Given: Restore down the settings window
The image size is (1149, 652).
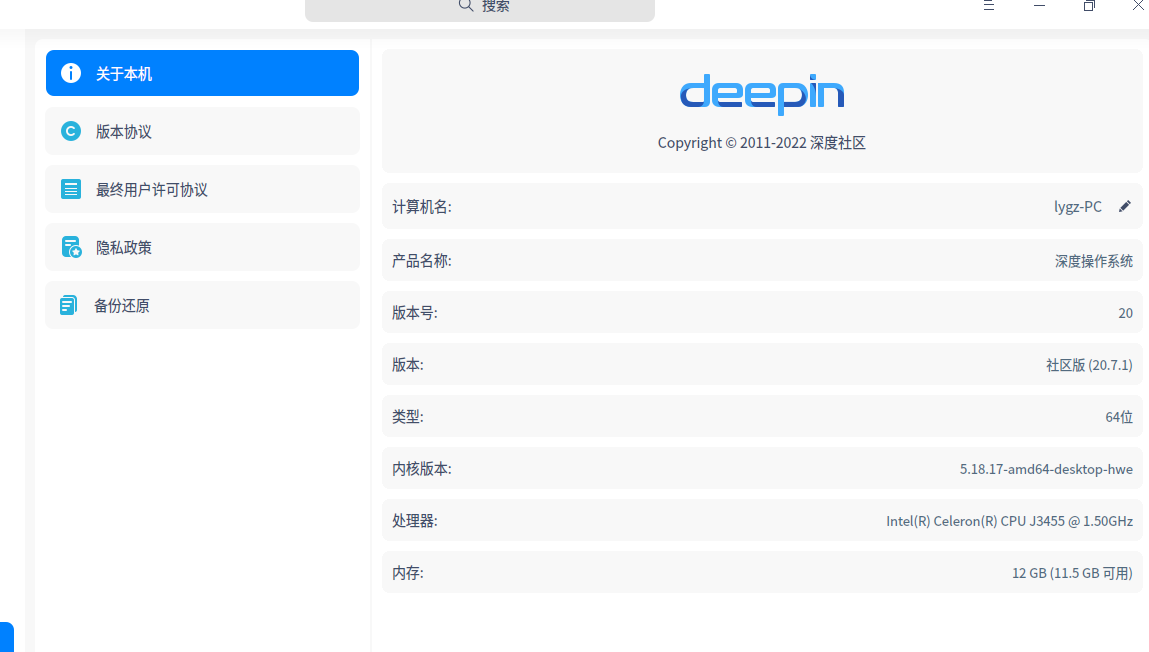Looking at the screenshot, I should coord(1089,5).
